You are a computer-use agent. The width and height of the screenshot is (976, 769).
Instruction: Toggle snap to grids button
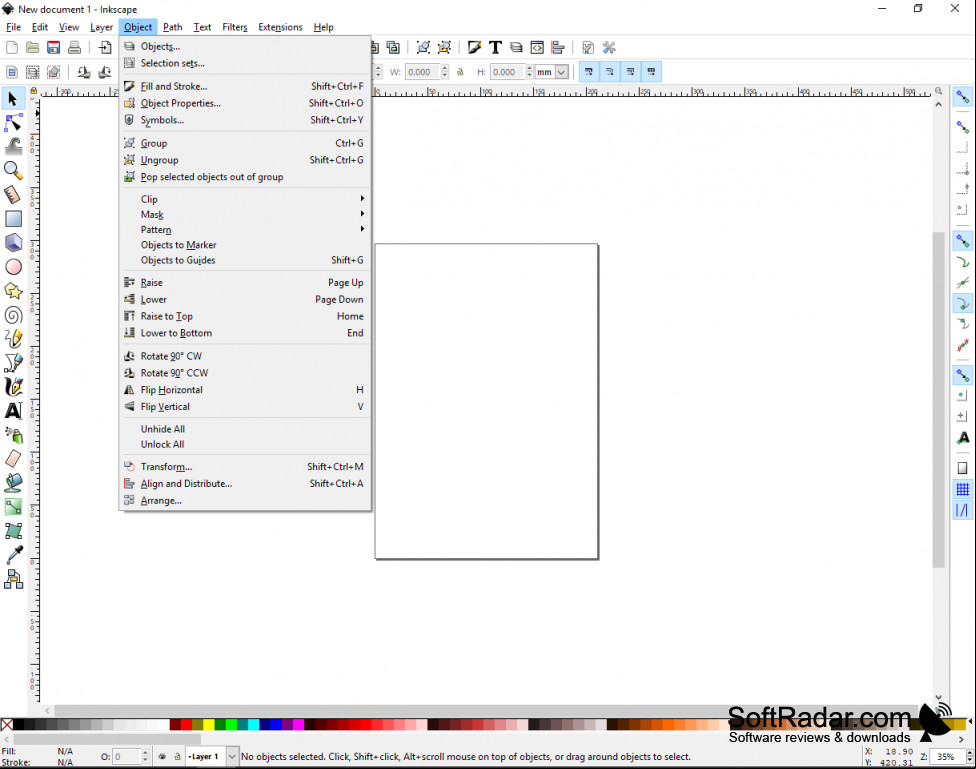[962, 489]
